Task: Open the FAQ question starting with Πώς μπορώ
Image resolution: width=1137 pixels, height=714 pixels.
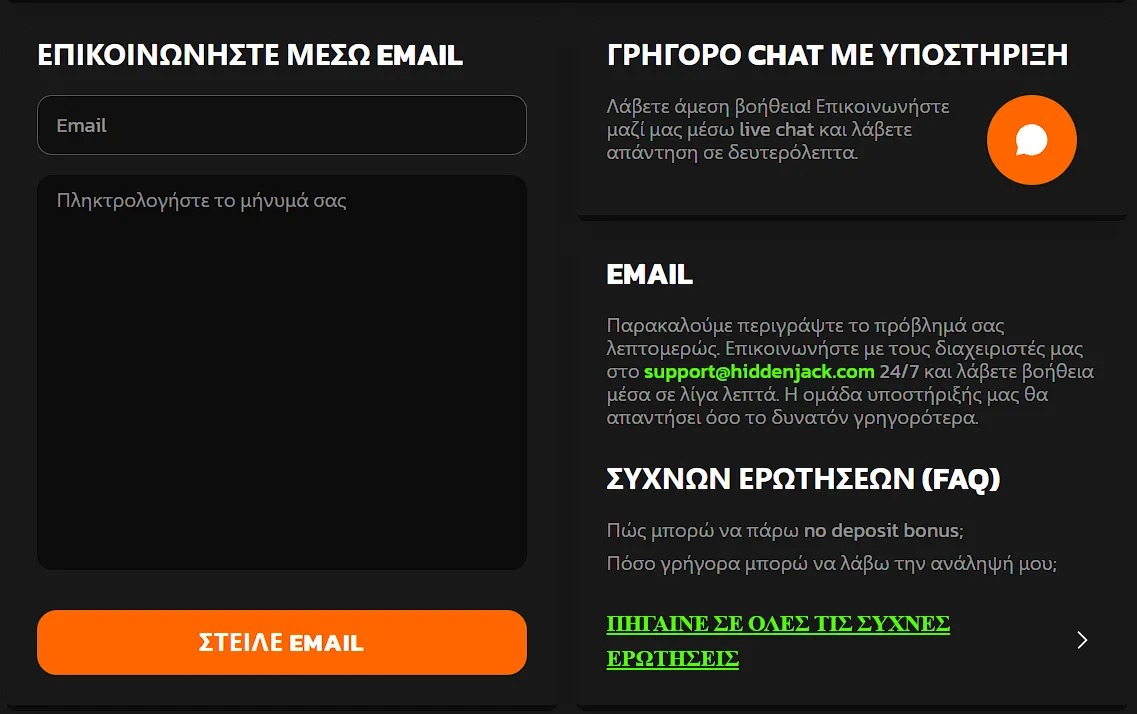Action: pyautogui.click(x=784, y=530)
